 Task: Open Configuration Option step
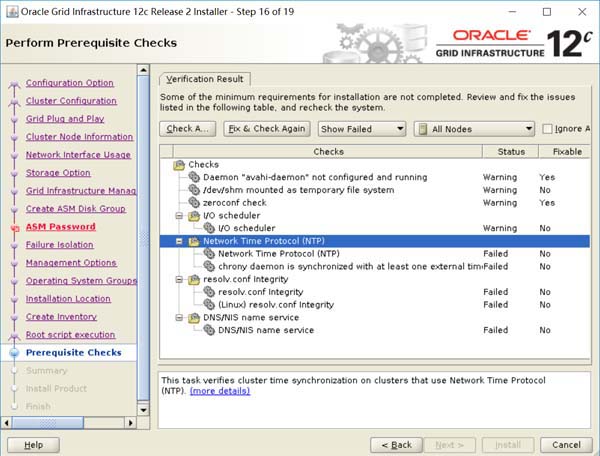tap(70, 83)
